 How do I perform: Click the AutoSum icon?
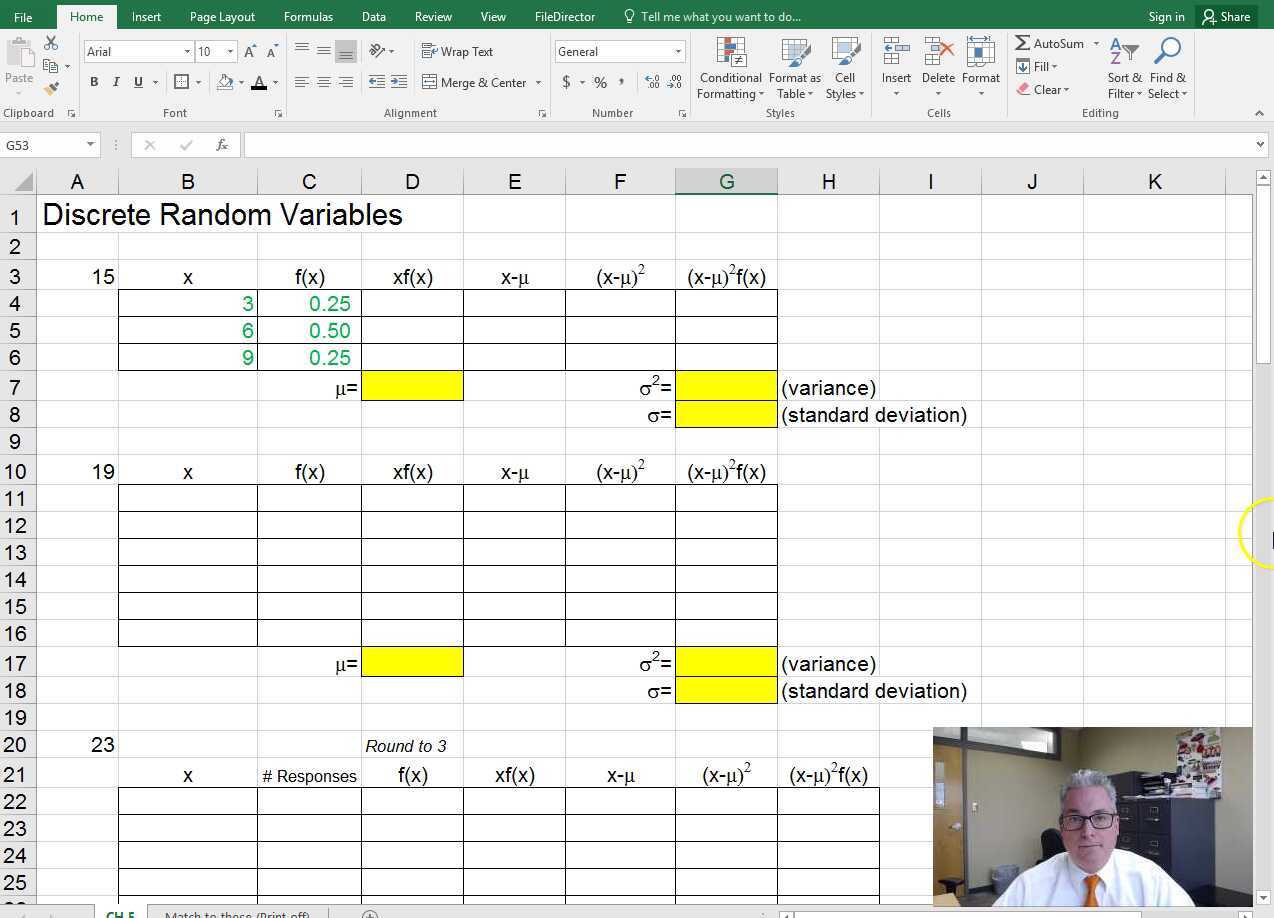(x=1021, y=43)
